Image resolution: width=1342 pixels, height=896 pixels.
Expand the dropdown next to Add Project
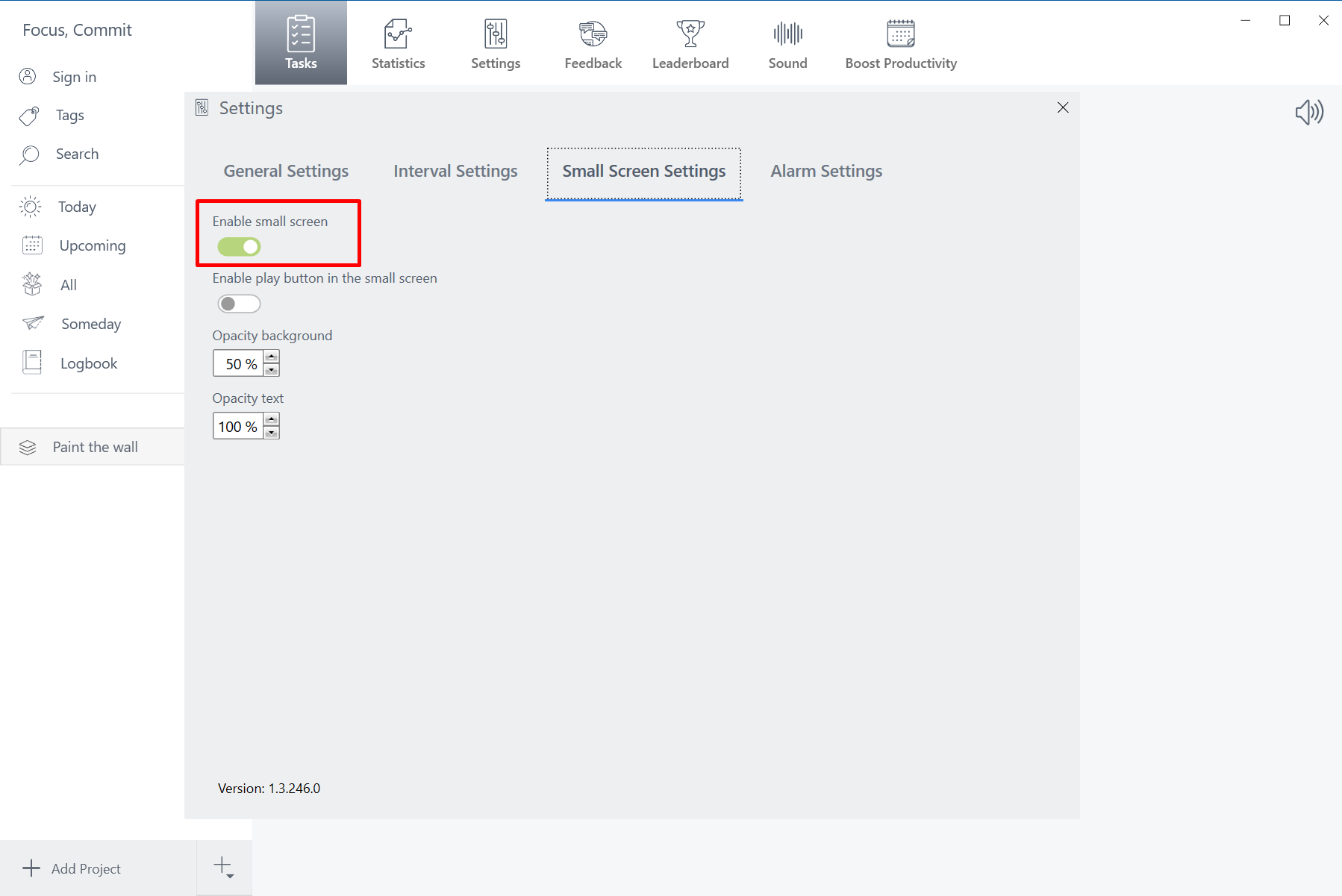pos(224,868)
